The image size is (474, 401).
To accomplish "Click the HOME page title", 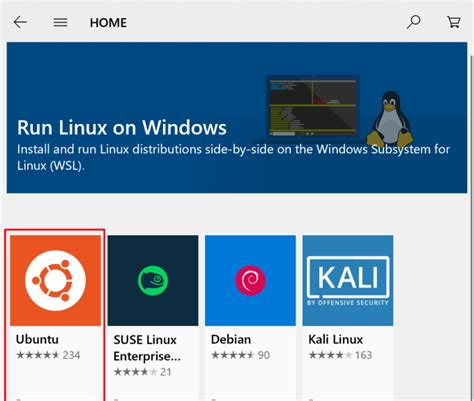I will (x=108, y=23).
